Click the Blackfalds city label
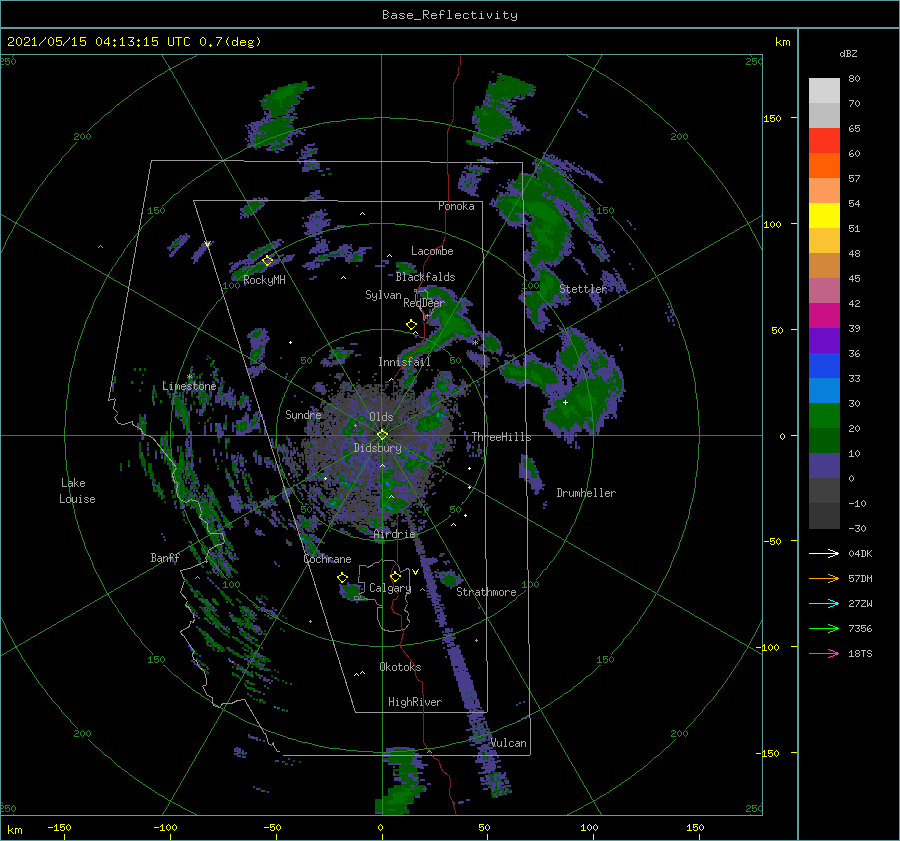This screenshot has height=841, width=900. pos(425,277)
